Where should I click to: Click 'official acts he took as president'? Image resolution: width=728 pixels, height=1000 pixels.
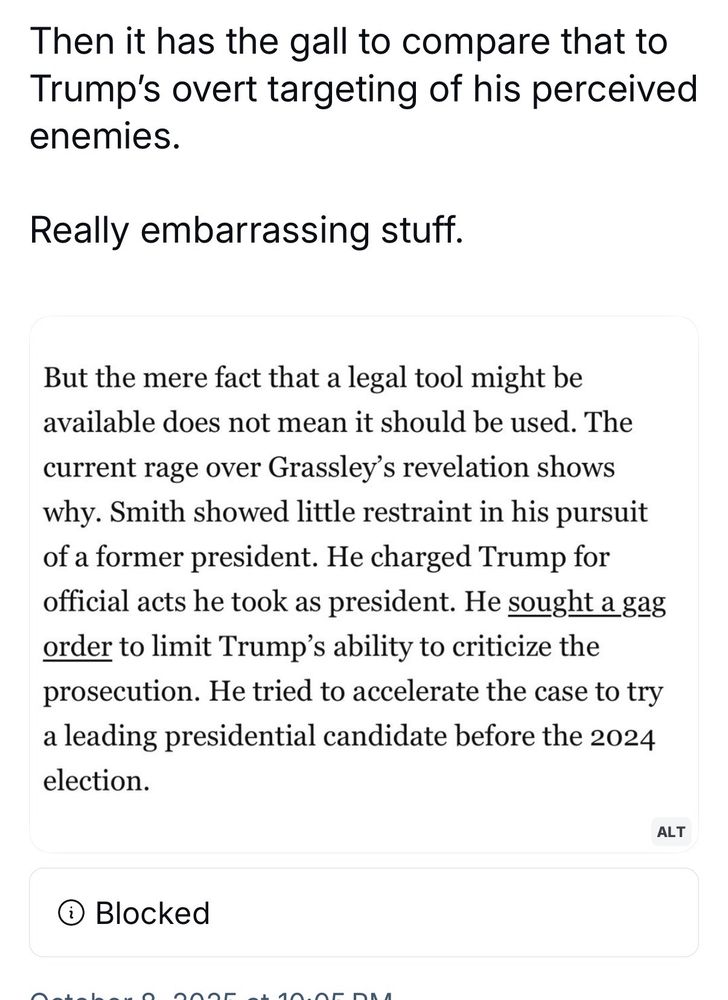pos(245,601)
